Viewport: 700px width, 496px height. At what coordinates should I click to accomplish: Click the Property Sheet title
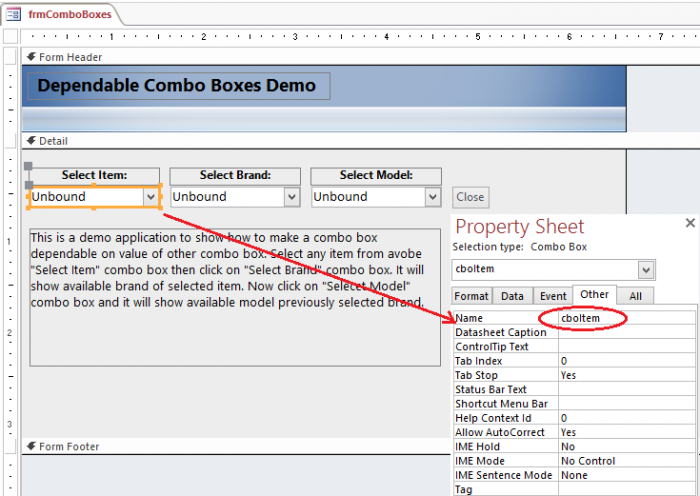(520, 227)
